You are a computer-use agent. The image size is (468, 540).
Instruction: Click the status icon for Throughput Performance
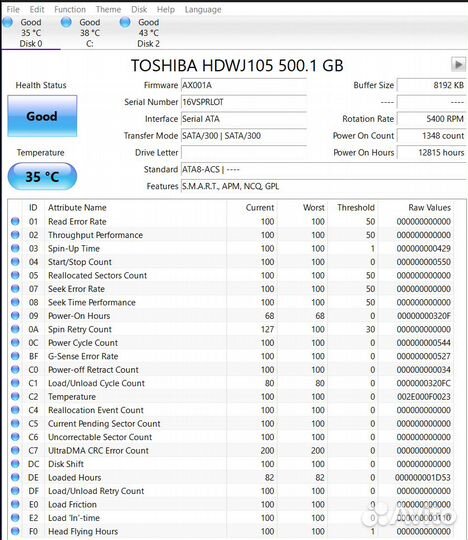click(15, 235)
